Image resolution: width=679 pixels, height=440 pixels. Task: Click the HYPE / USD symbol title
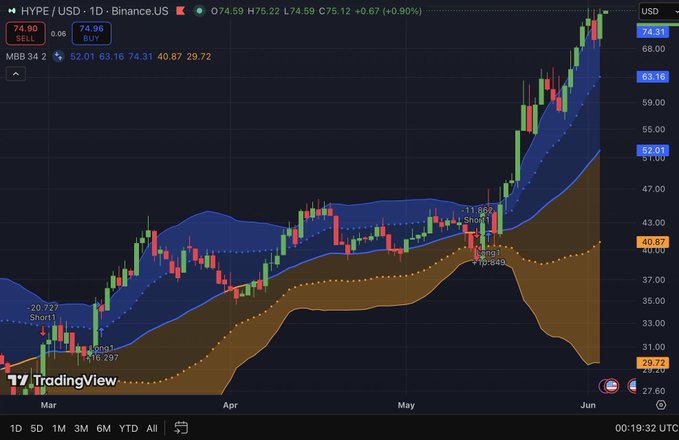51,11
